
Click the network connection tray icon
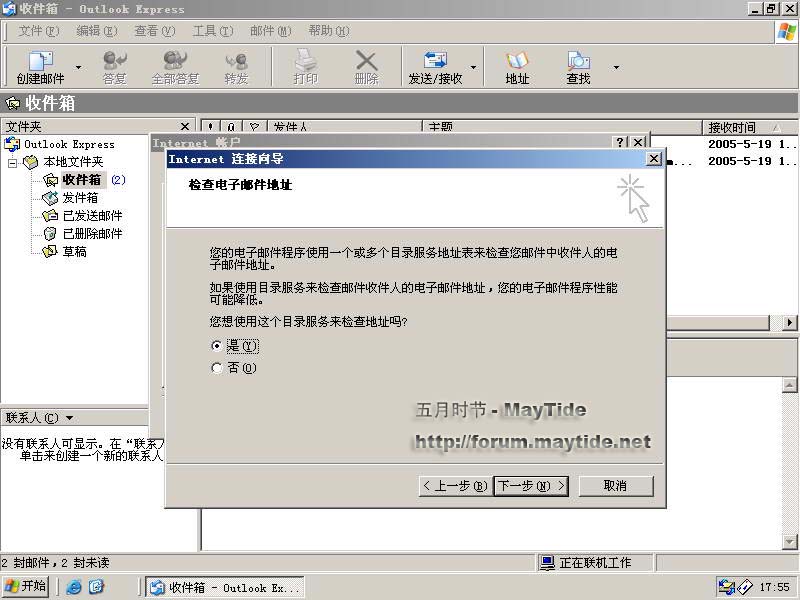pos(725,587)
